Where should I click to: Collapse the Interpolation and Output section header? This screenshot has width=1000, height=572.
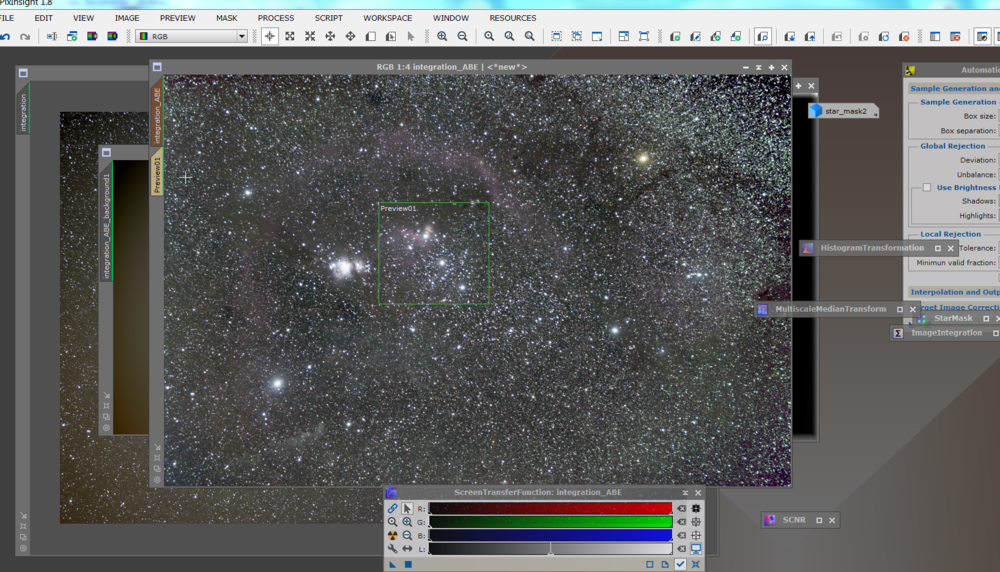pos(955,292)
